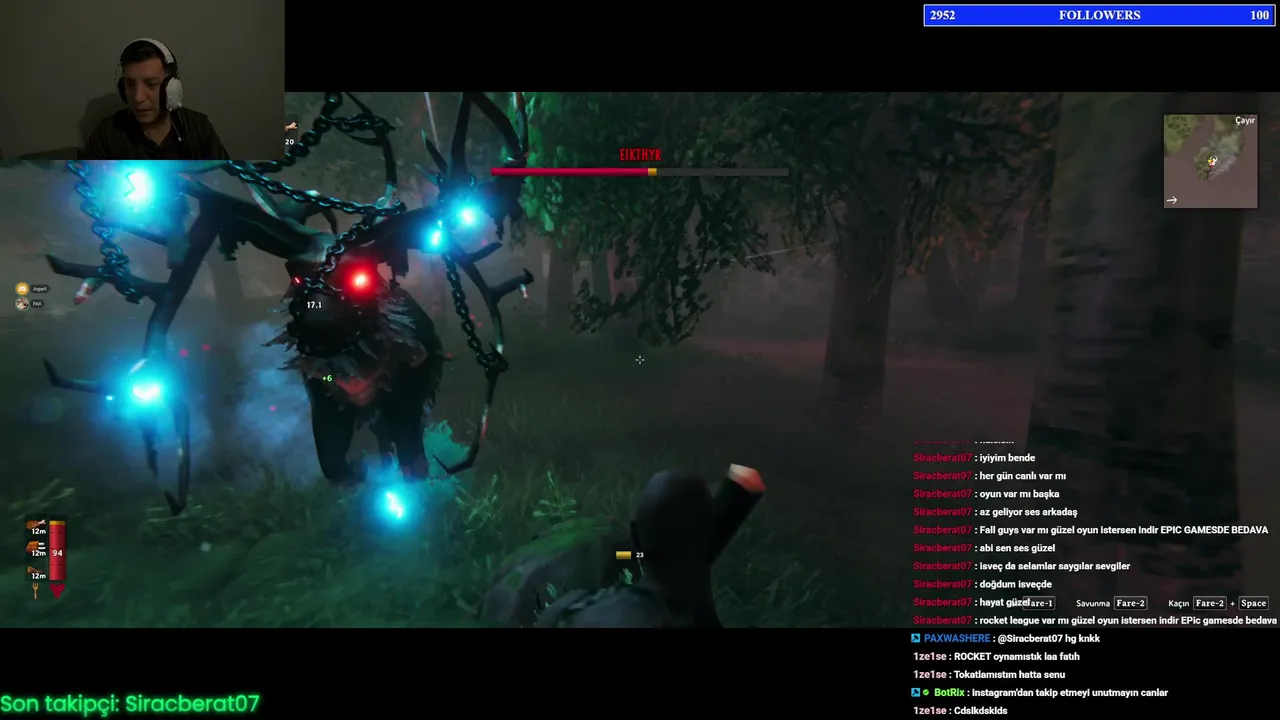Viewport: 1280px width, 720px height.
Task: Click the 'isveç da selamlar saygılar sevgiler' message
Action: [1054, 566]
